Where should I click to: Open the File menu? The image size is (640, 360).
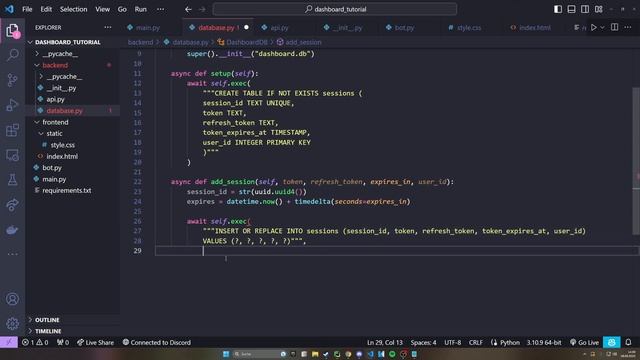[27, 9]
